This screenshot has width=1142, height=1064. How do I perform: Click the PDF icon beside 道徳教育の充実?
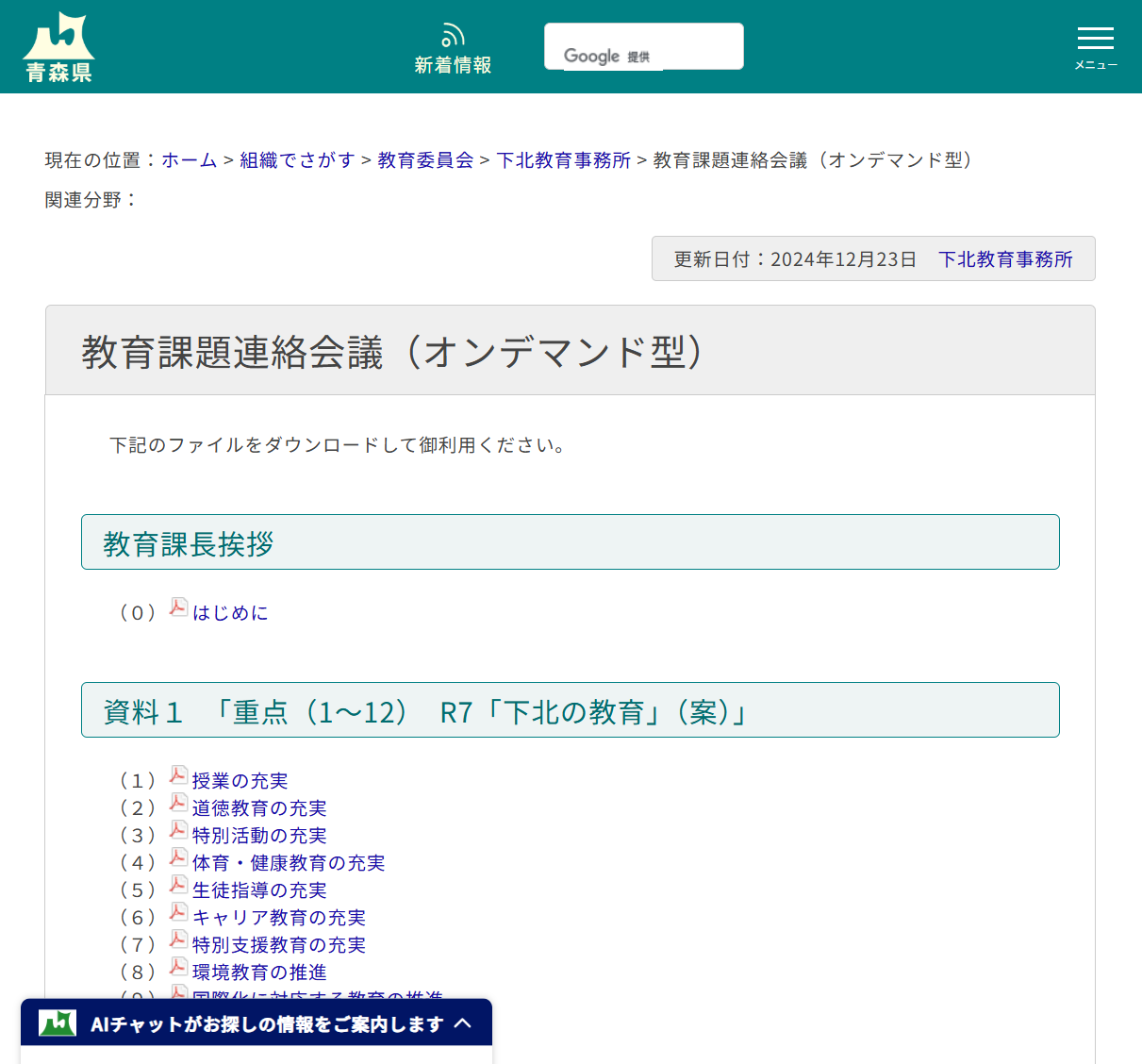[x=177, y=804]
